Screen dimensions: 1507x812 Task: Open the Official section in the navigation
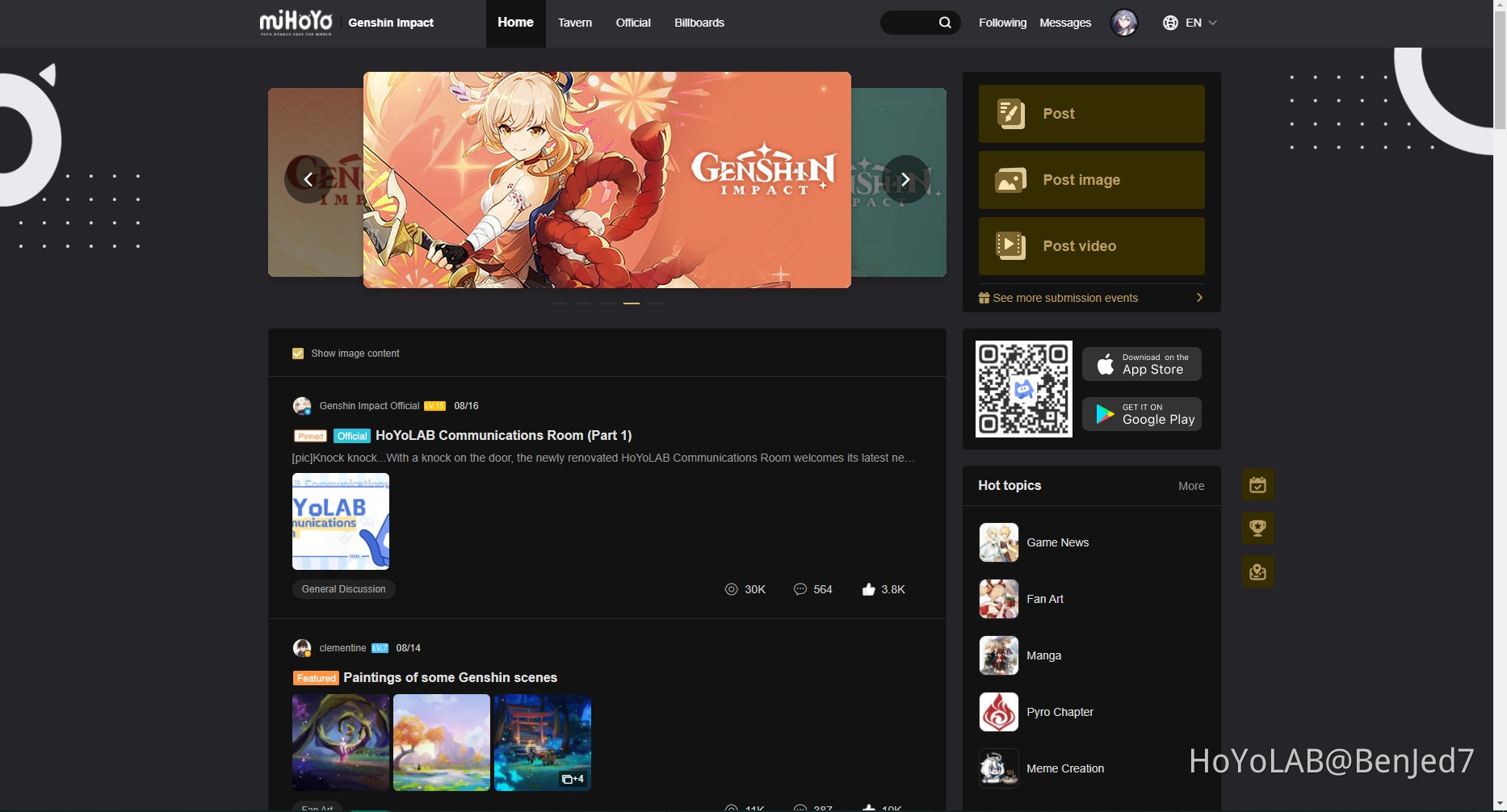click(632, 23)
